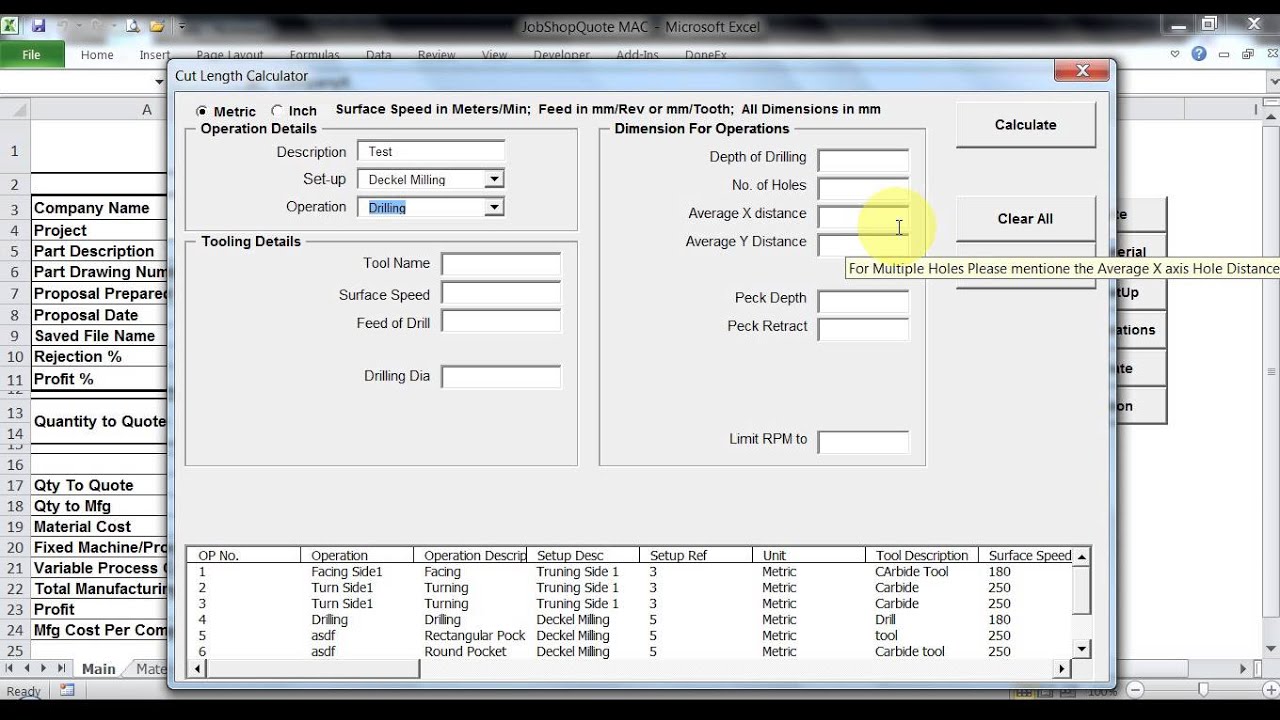Viewport: 1280px width, 720px height.
Task: Click the Feed of Drill input field
Action: point(501,322)
